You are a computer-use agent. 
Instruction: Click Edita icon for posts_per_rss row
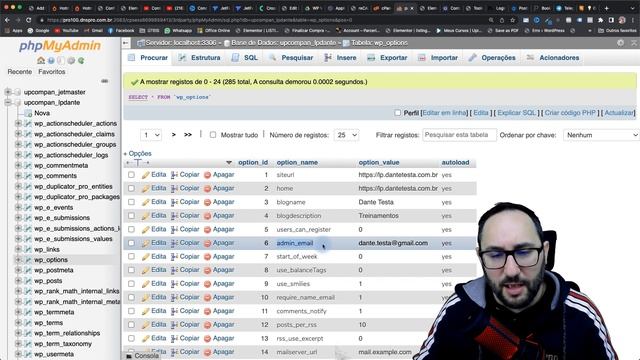146,325
